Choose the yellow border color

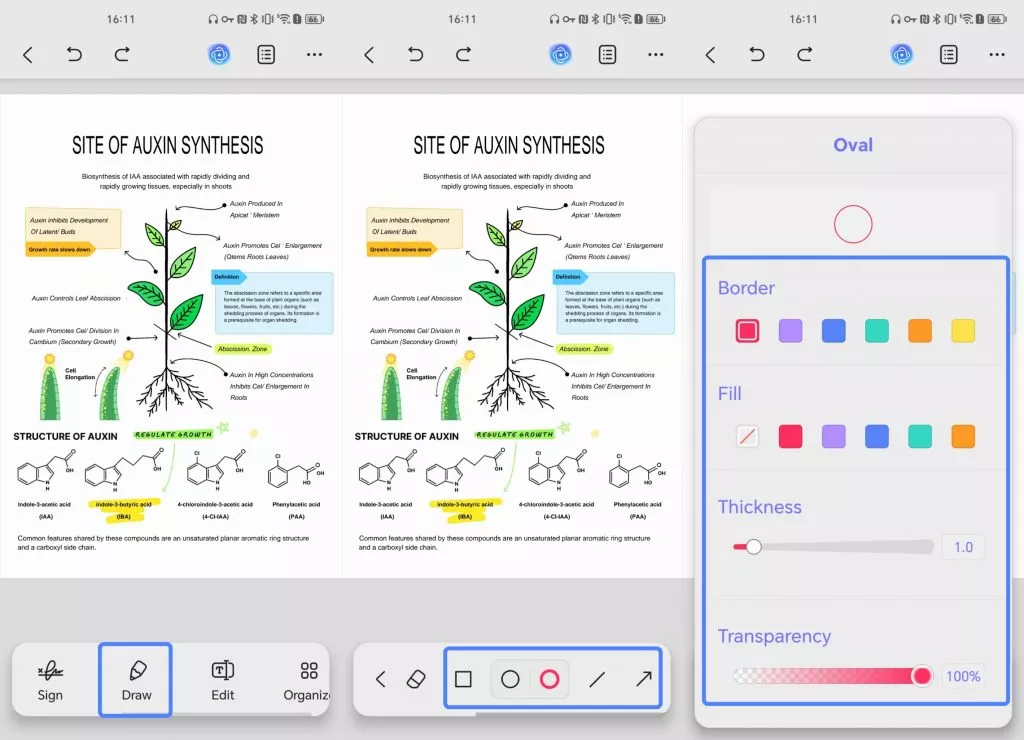tap(963, 330)
